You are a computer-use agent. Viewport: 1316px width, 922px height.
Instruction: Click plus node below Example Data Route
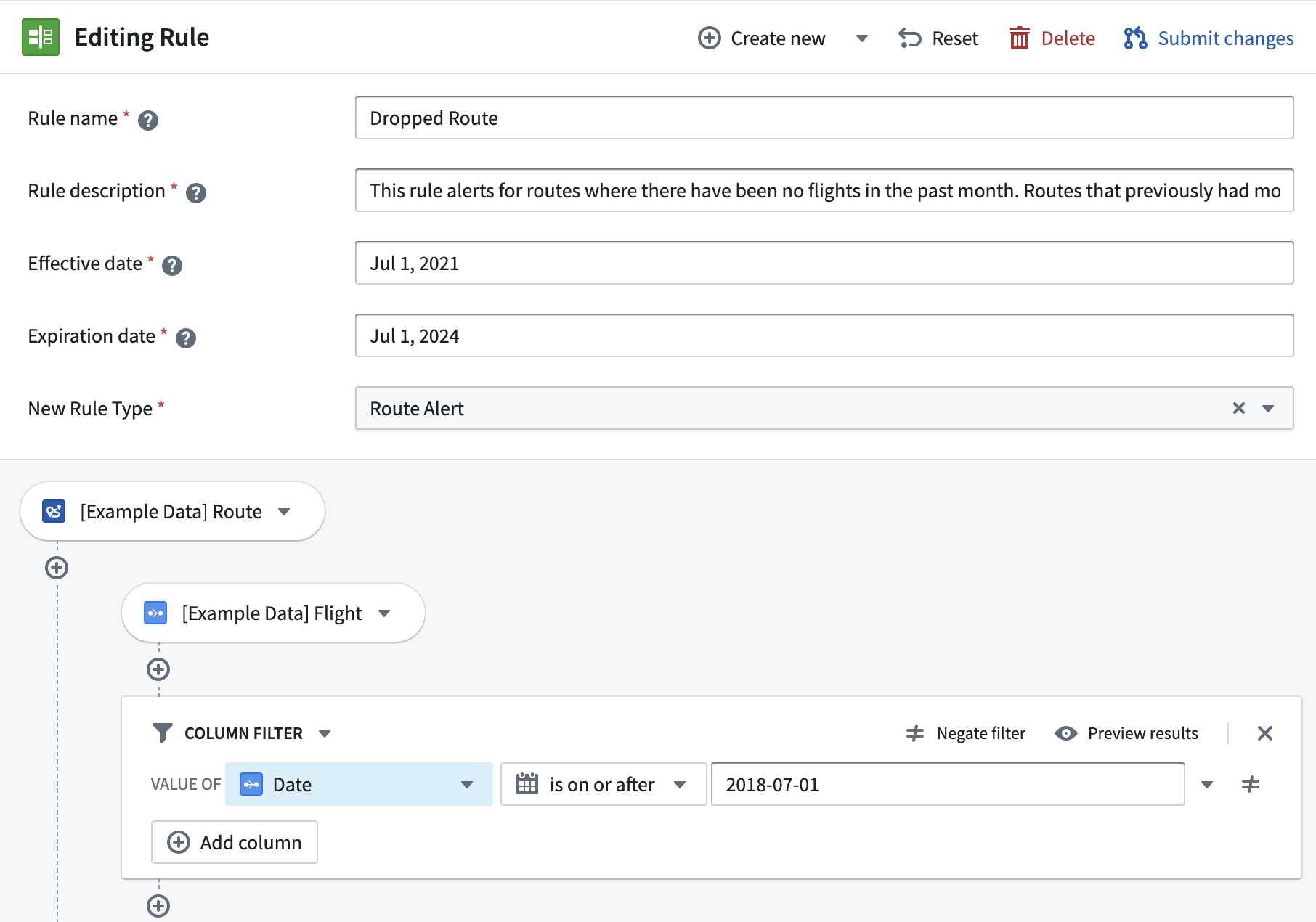(x=57, y=568)
